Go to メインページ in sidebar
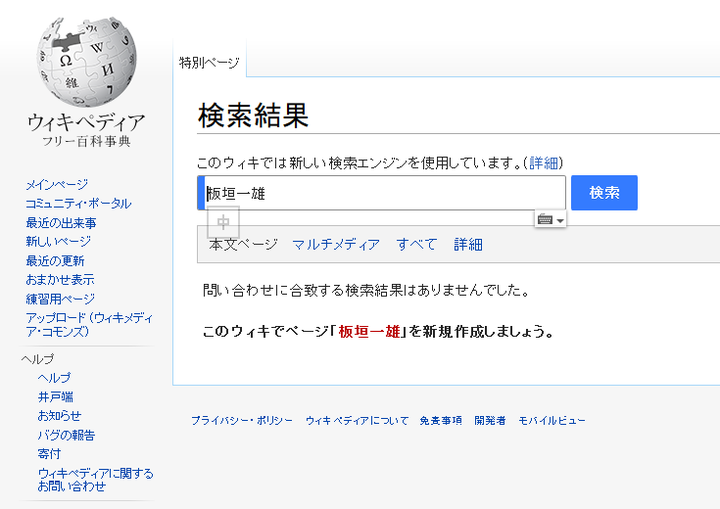 [x=57, y=185]
